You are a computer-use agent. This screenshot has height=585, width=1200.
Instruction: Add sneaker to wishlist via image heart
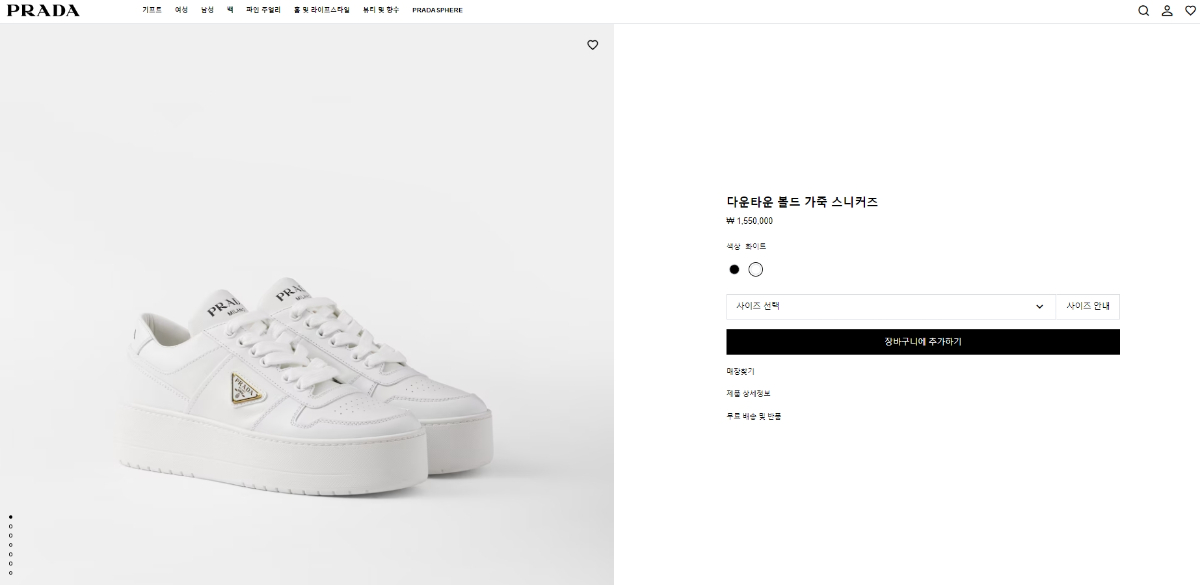(x=592, y=45)
